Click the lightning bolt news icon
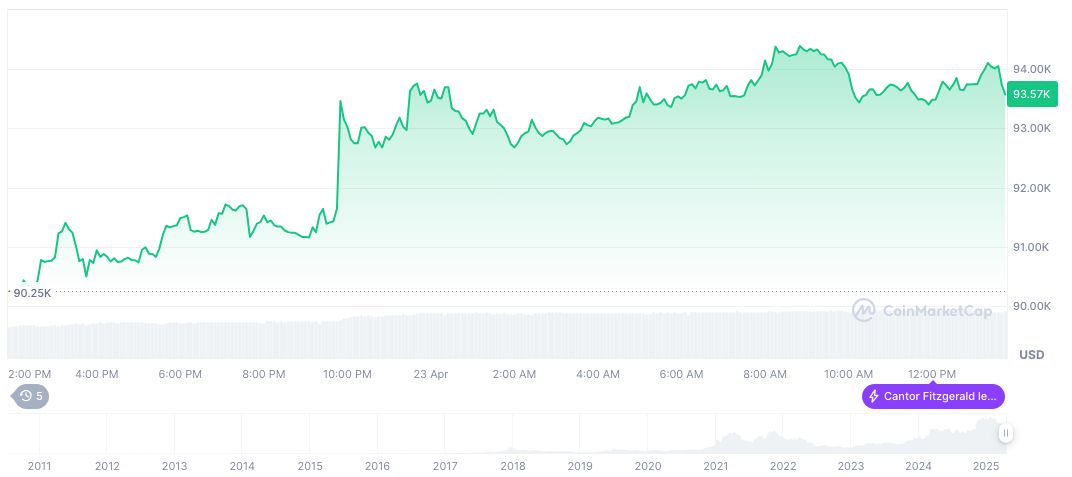Screen dimensions: 1072x477 873,396
